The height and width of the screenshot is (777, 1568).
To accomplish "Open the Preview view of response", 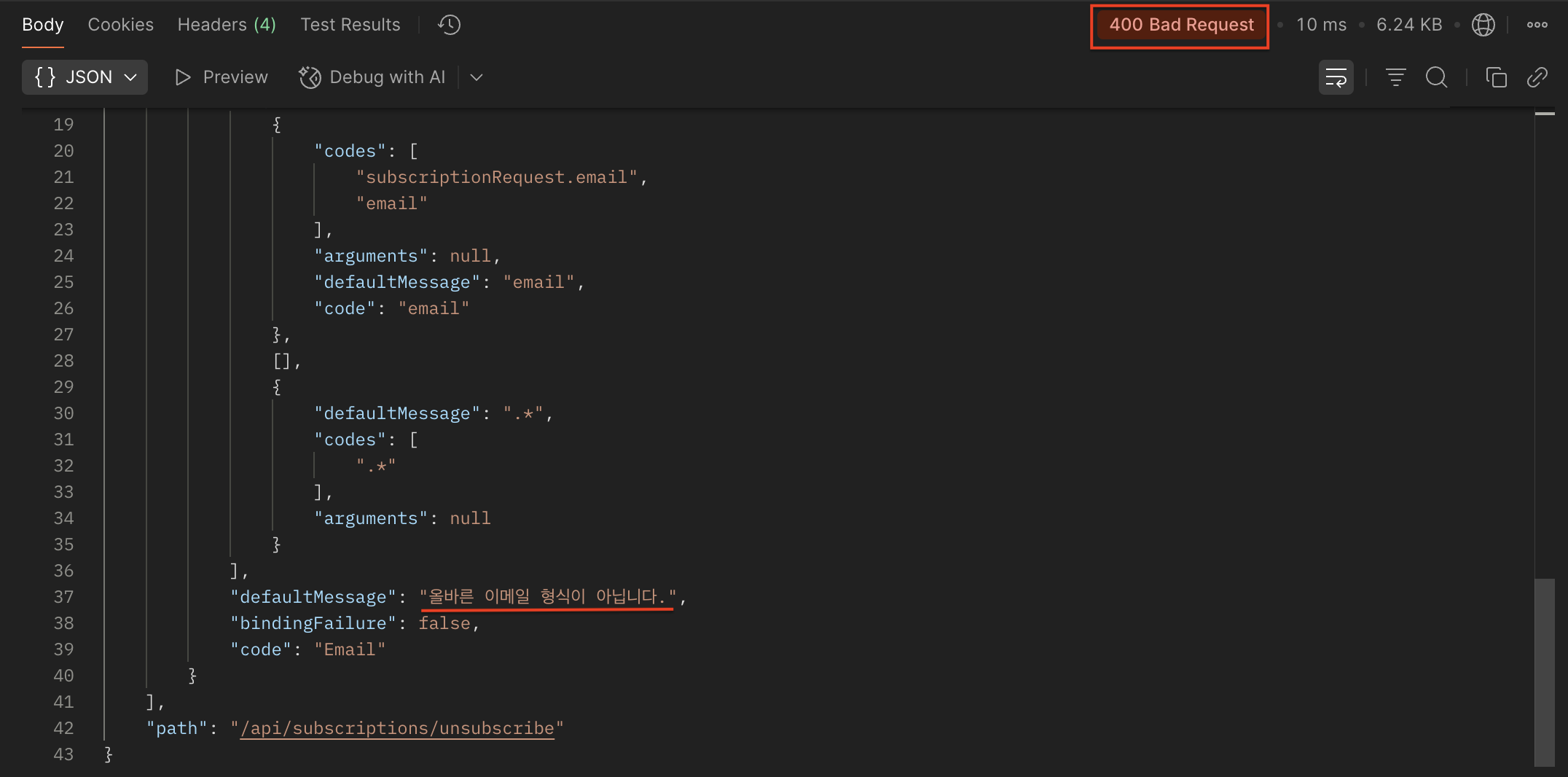I will tap(222, 77).
